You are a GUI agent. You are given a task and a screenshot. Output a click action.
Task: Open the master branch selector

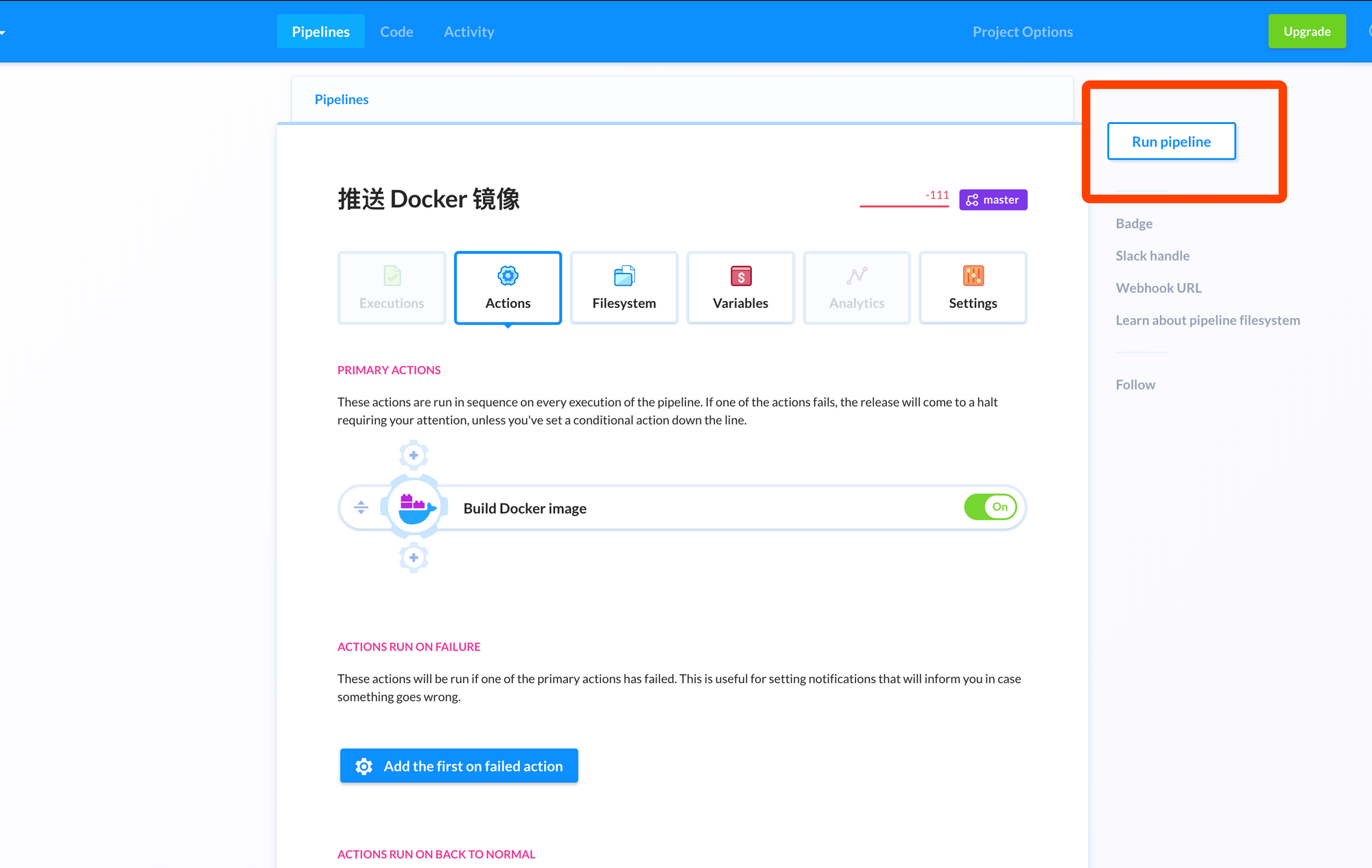click(993, 200)
